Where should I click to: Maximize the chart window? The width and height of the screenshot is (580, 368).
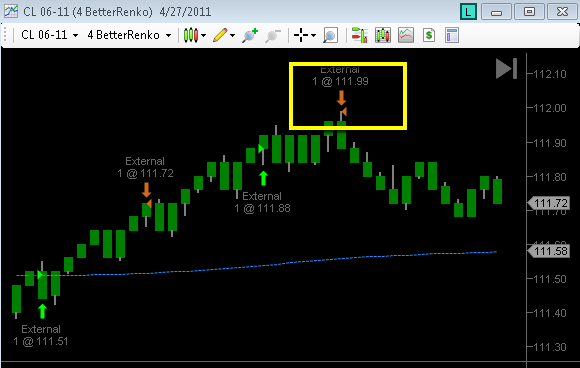coord(529,12)
